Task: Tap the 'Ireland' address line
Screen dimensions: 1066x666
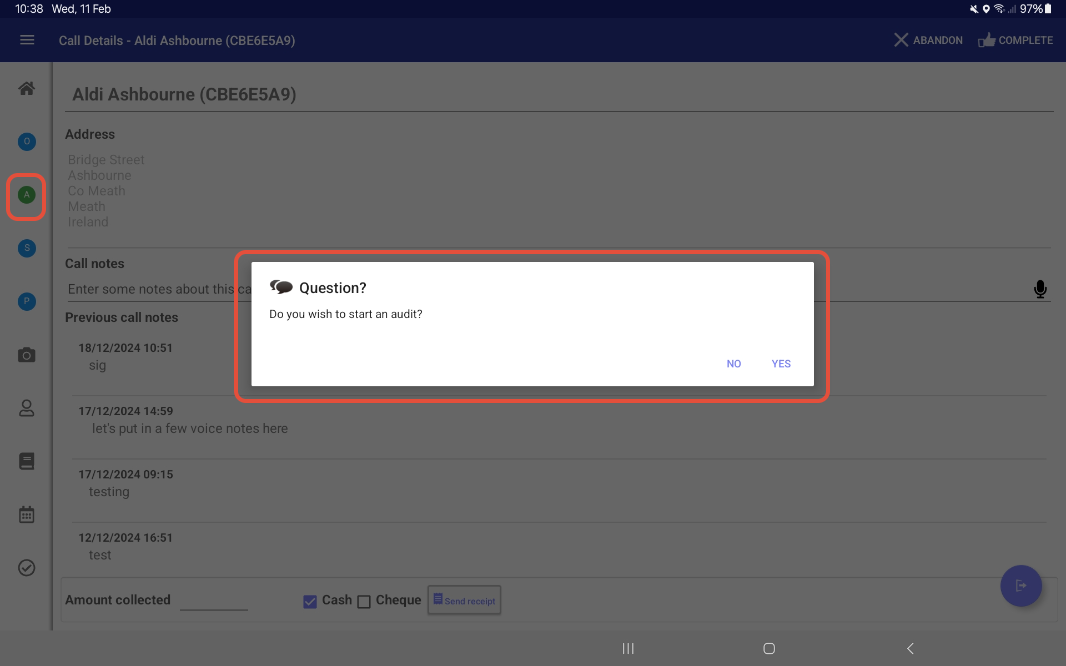Action: tap(88, 222)
